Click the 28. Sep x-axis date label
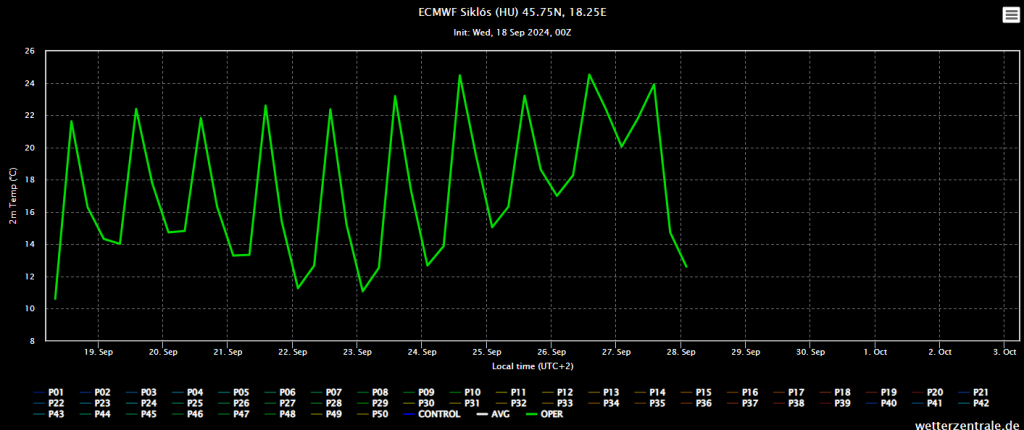 (681, 352)
